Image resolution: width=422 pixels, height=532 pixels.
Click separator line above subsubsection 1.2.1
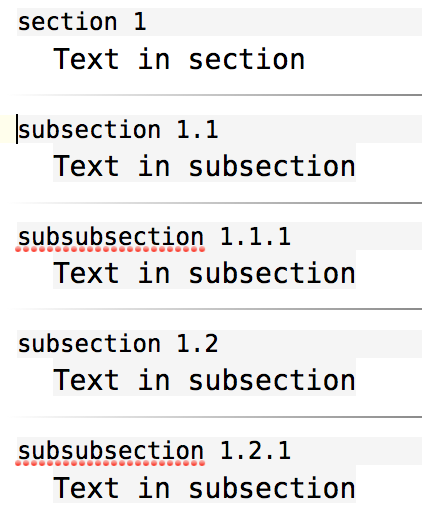point(217,417)
